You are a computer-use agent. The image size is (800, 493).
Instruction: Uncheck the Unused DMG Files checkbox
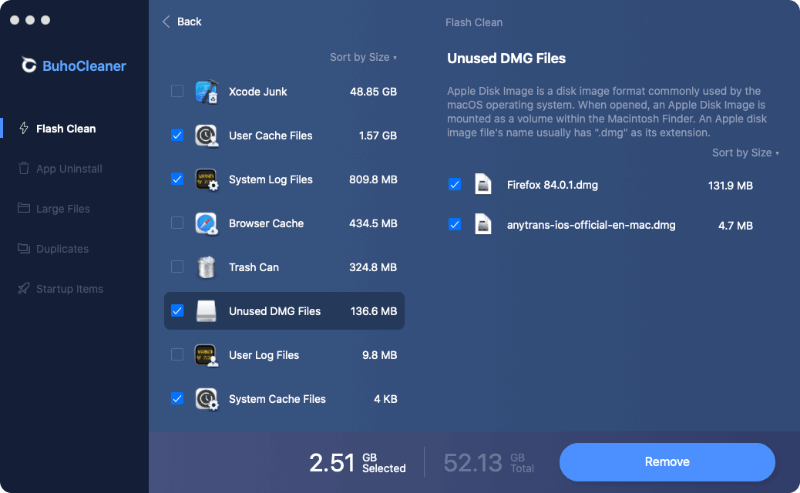click(x=177, y=311)
